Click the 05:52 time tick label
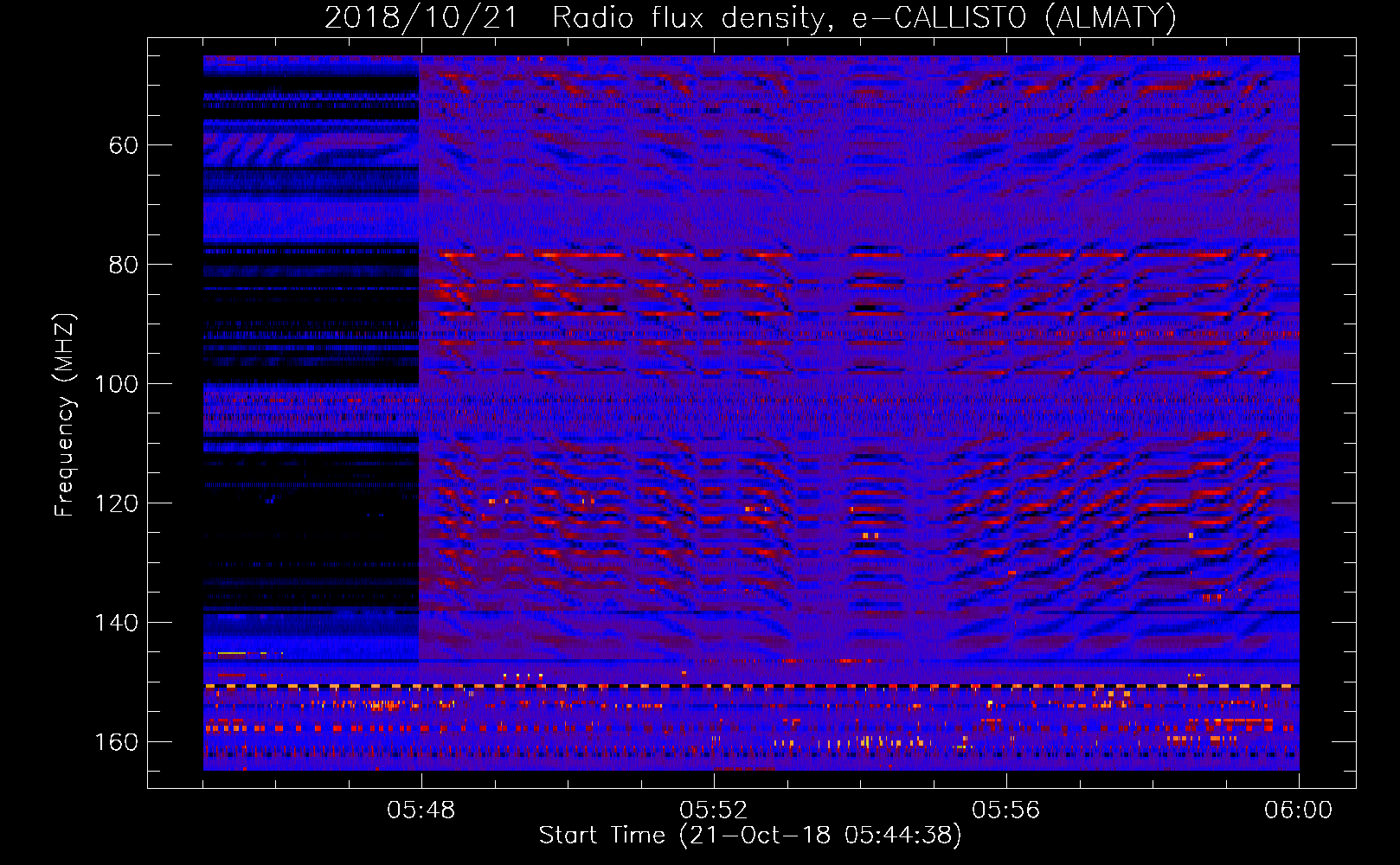Viewport: 1400px width, 865px height. 714,810
